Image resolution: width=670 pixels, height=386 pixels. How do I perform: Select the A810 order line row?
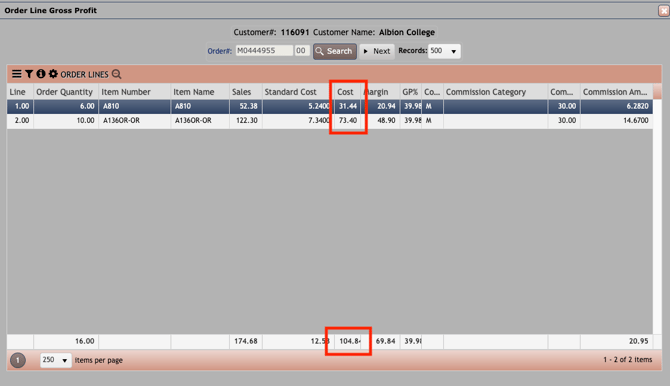point(329,106)
